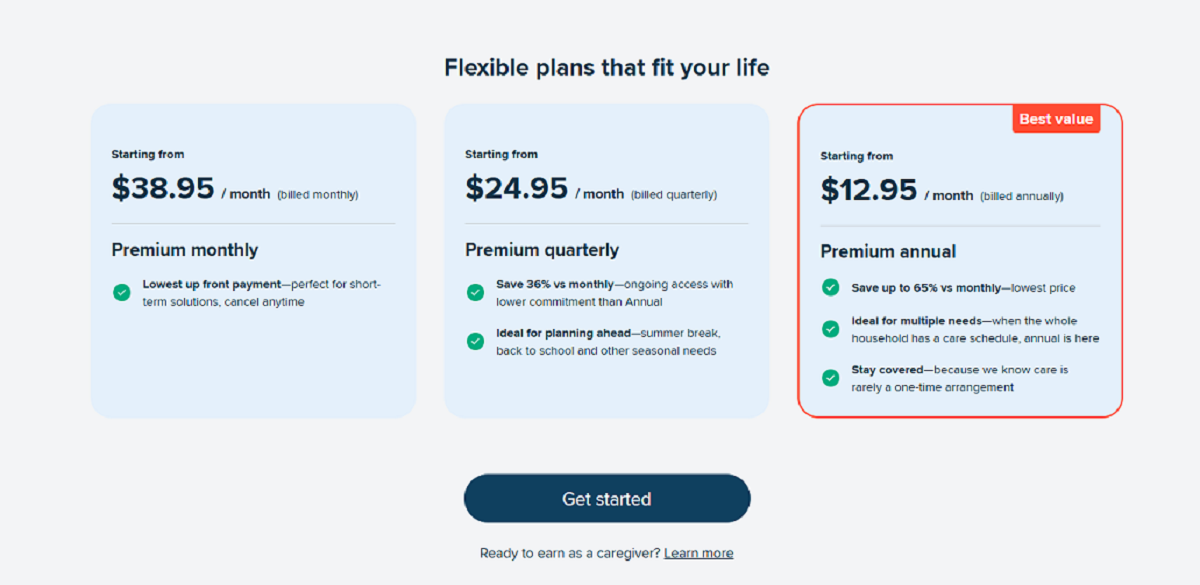Click checkmark icon next to Ideal for planning ahead
The width and height of the screenshot is (1200, 585).
(475, 341)
